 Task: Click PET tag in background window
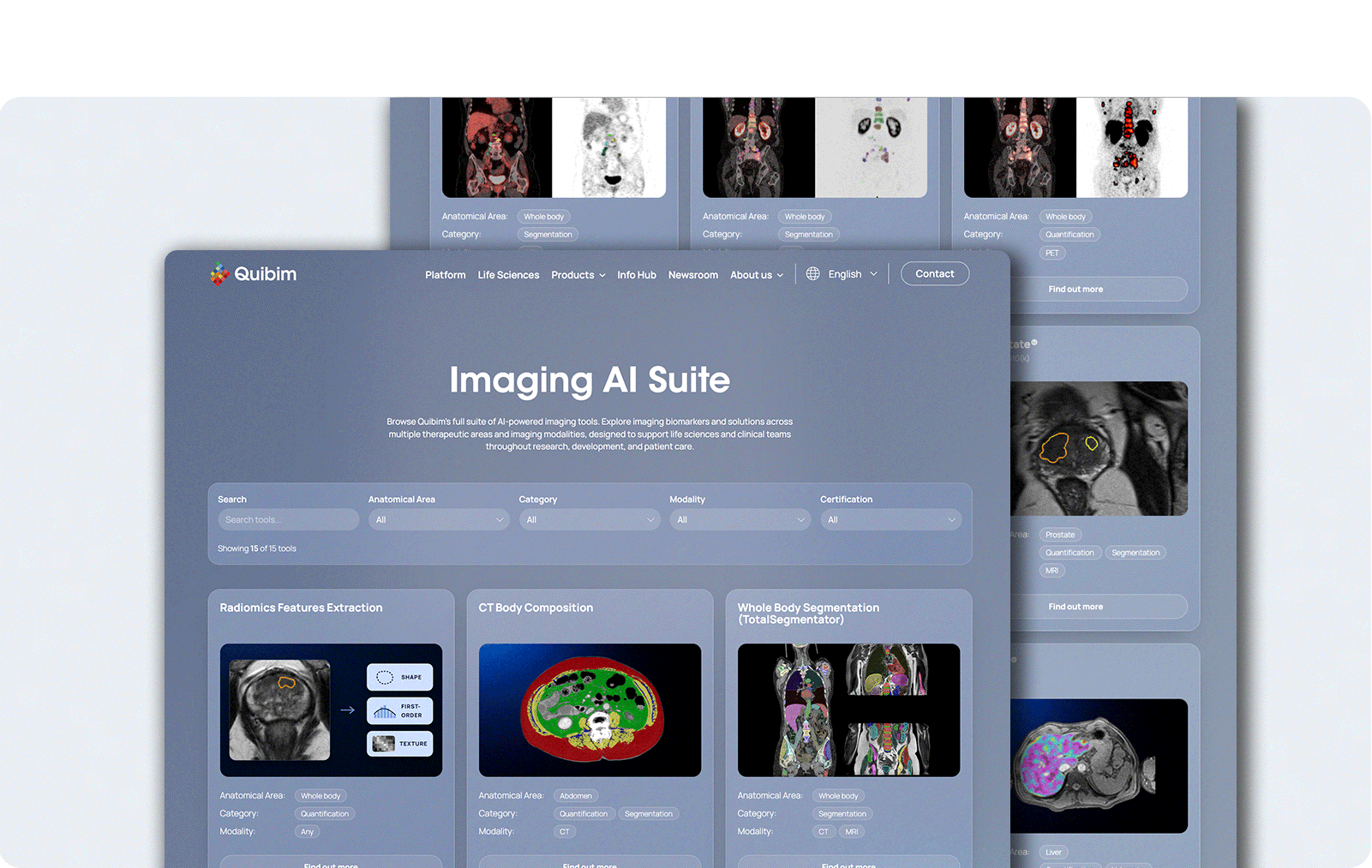coord(1052,253)
